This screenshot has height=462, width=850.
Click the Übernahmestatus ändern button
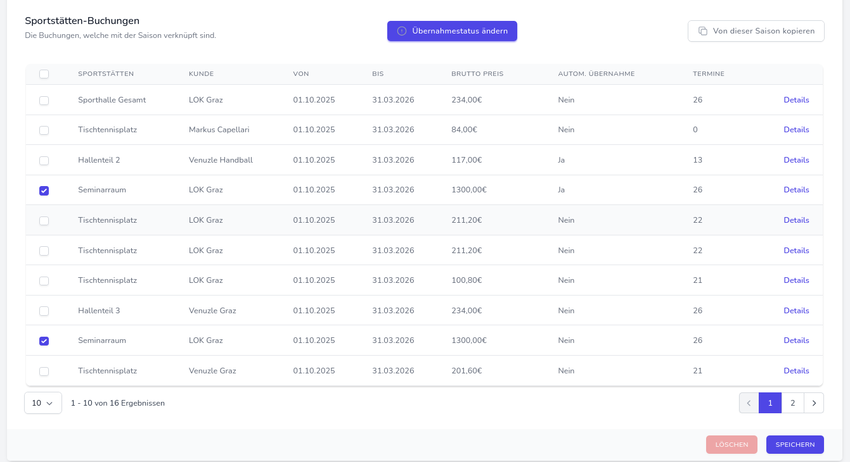[x=452, y=31]
